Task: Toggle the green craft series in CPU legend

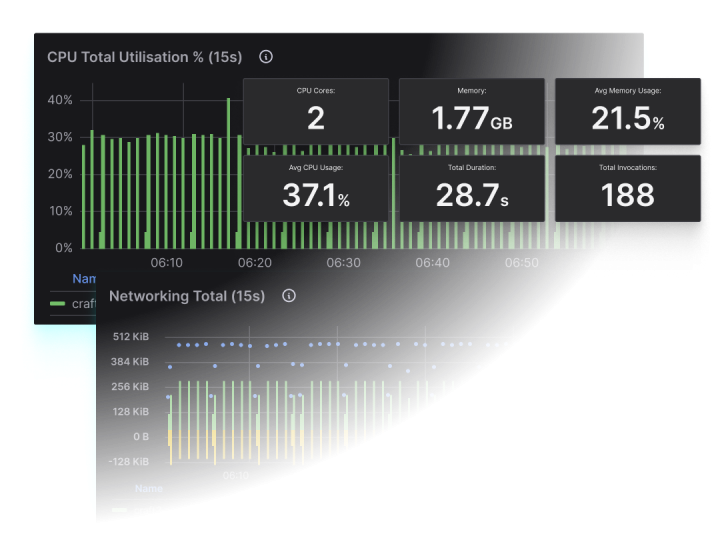Action: pyautogui.click(x=82, y=304)
